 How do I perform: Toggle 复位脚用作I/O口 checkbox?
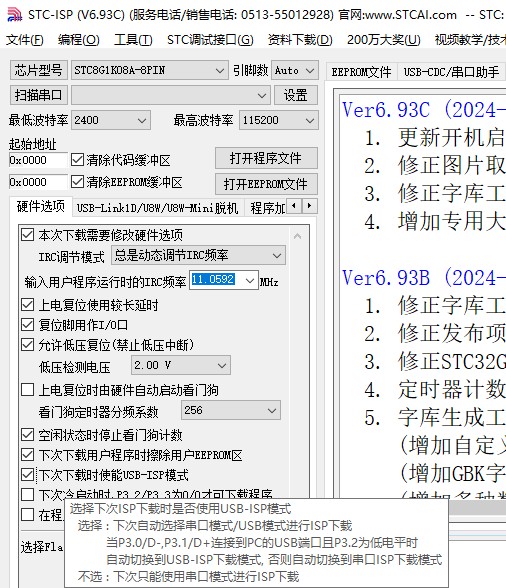click(27, 325)
